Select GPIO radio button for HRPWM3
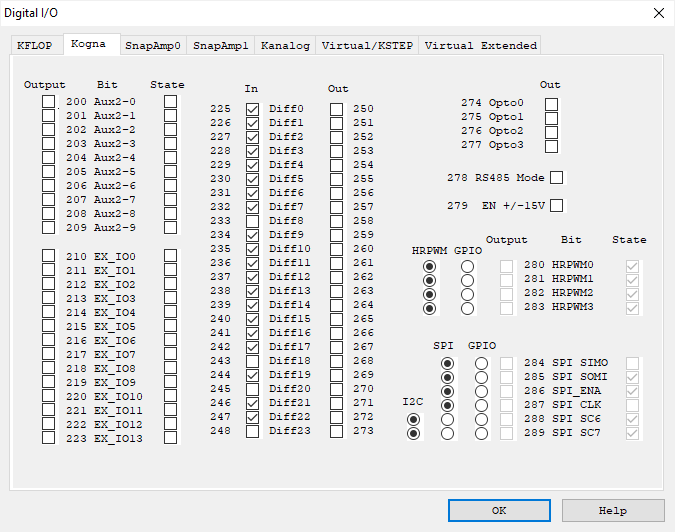 [x=467, y=308]
